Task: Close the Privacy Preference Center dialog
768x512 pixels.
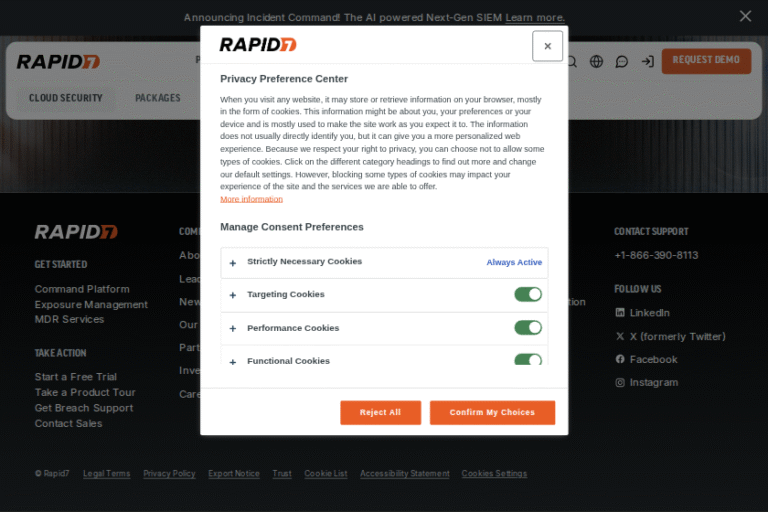Action: [547, 46]
